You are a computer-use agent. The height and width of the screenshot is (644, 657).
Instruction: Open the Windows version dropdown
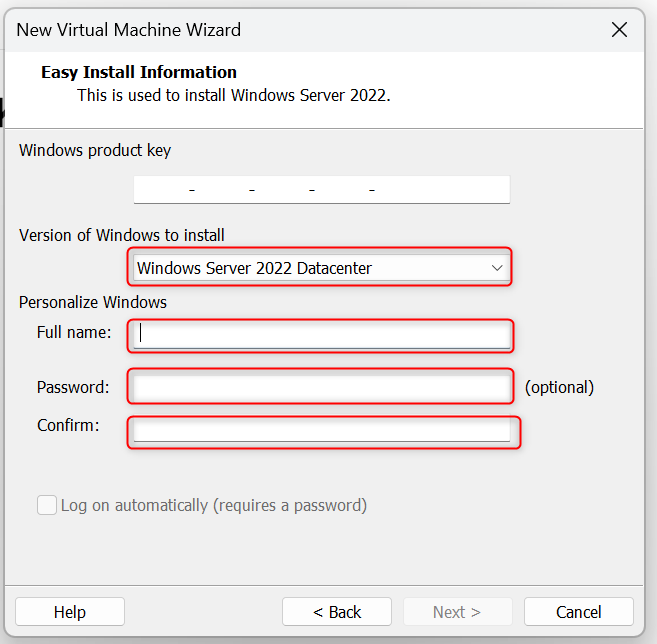click(x=322, y=268)
